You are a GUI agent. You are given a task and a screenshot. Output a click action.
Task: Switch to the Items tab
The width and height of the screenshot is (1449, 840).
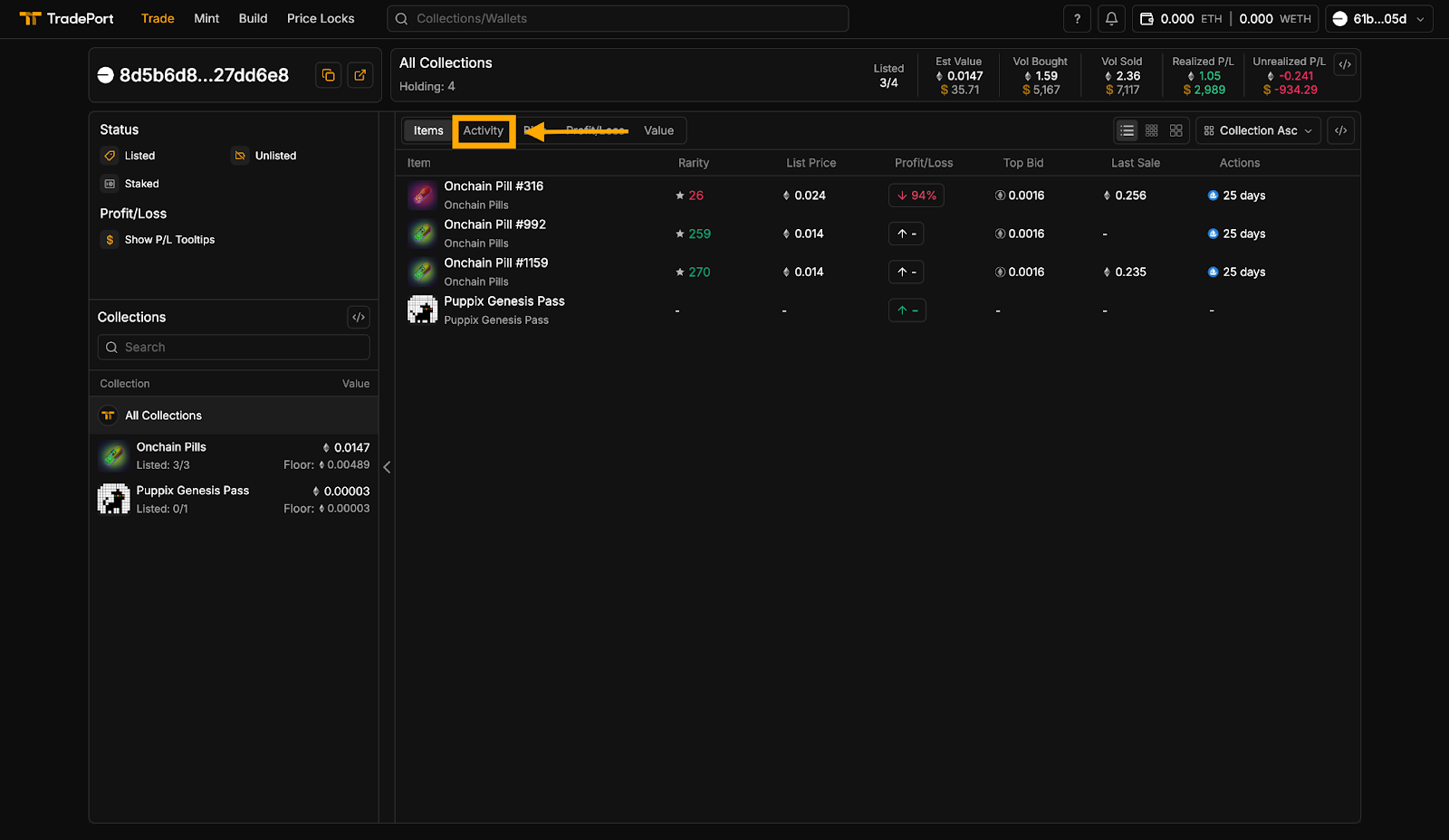pos(428,130)
